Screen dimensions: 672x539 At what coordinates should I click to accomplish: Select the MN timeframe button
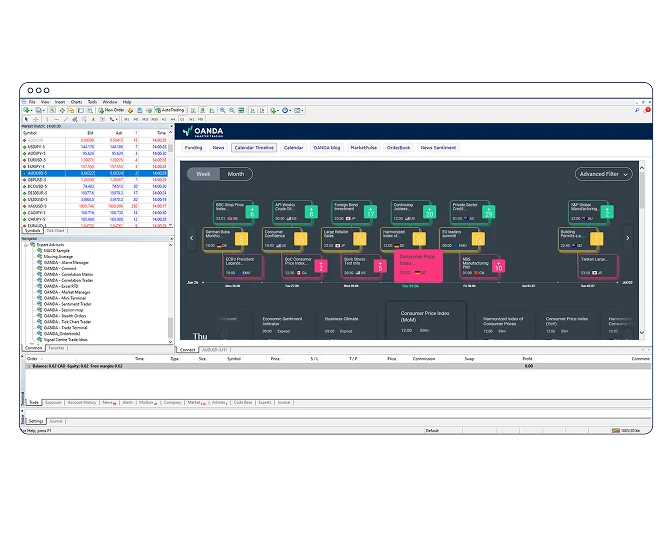(x=201, y=119)
